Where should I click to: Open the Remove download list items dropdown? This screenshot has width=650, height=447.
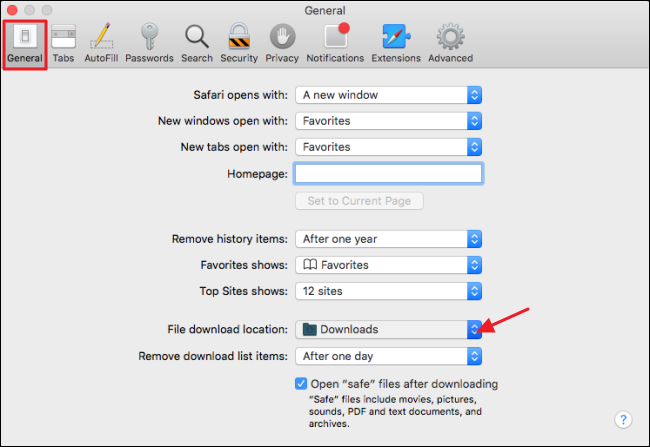pyautogui.click(x=388, y=356)
